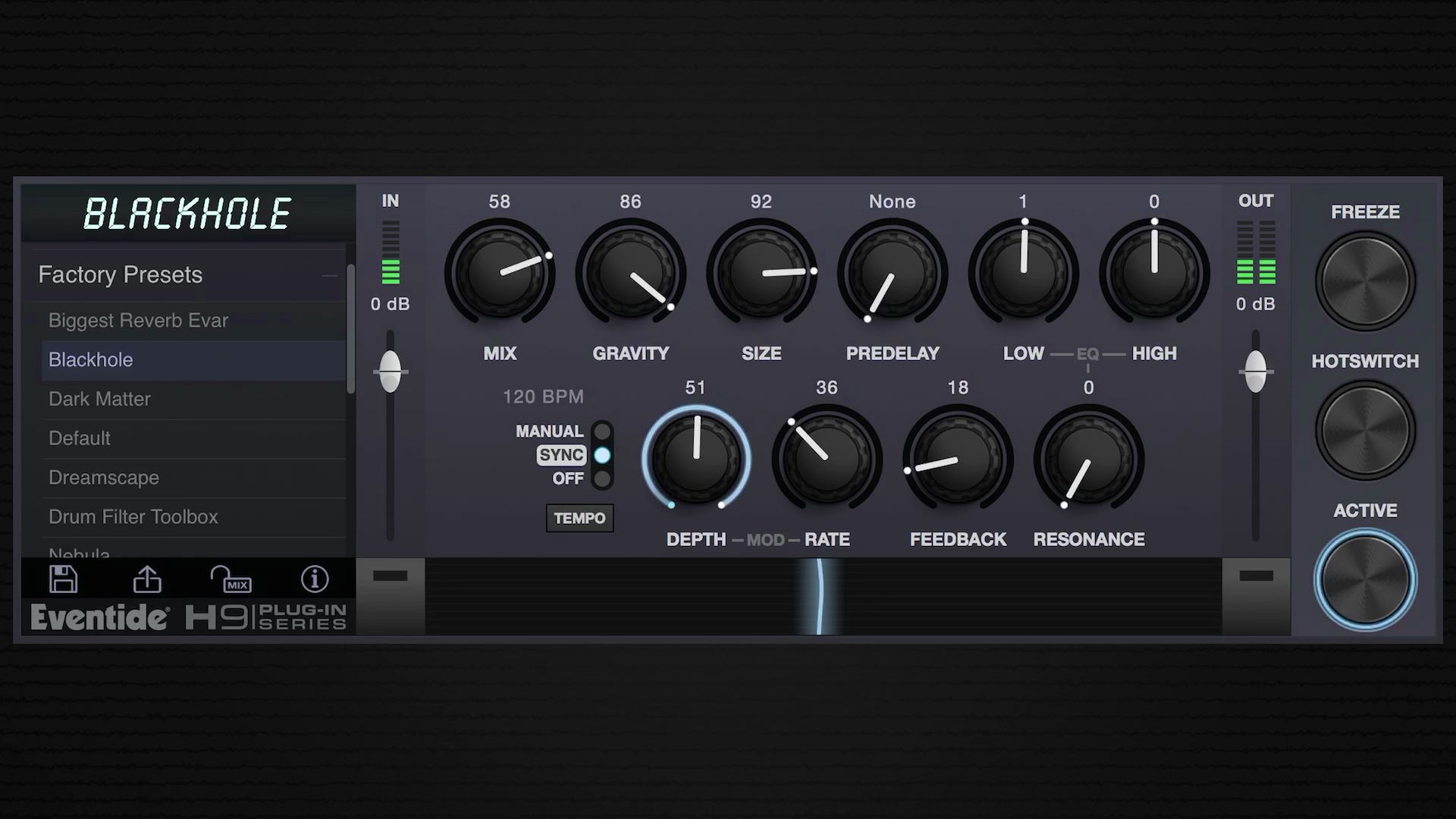Click the Eventide logo
Viewport: 1456px width, 819px height.
tap(99, 617)
